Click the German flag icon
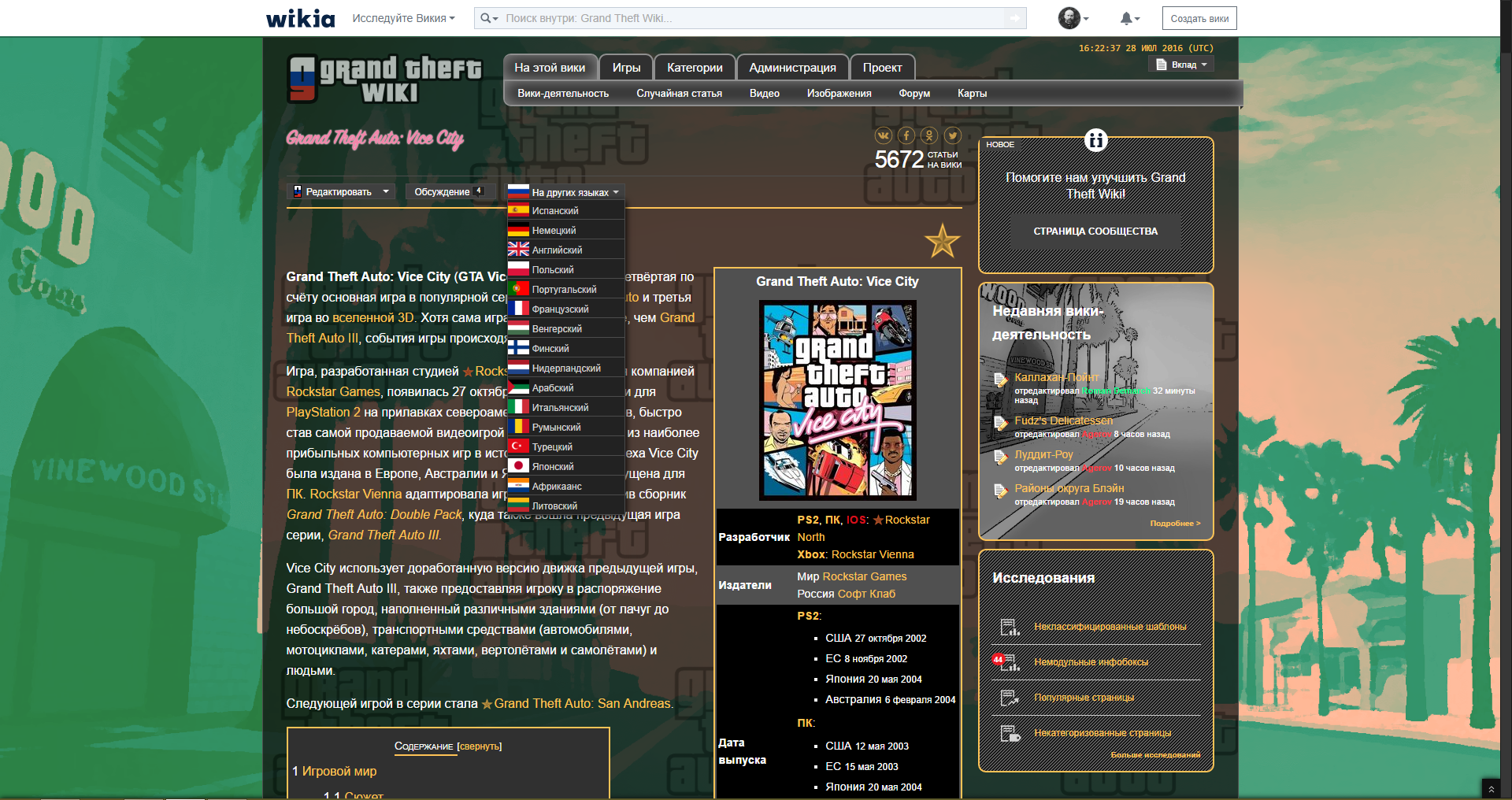This screenshot has height=800, width=1512. pos(518,230)
